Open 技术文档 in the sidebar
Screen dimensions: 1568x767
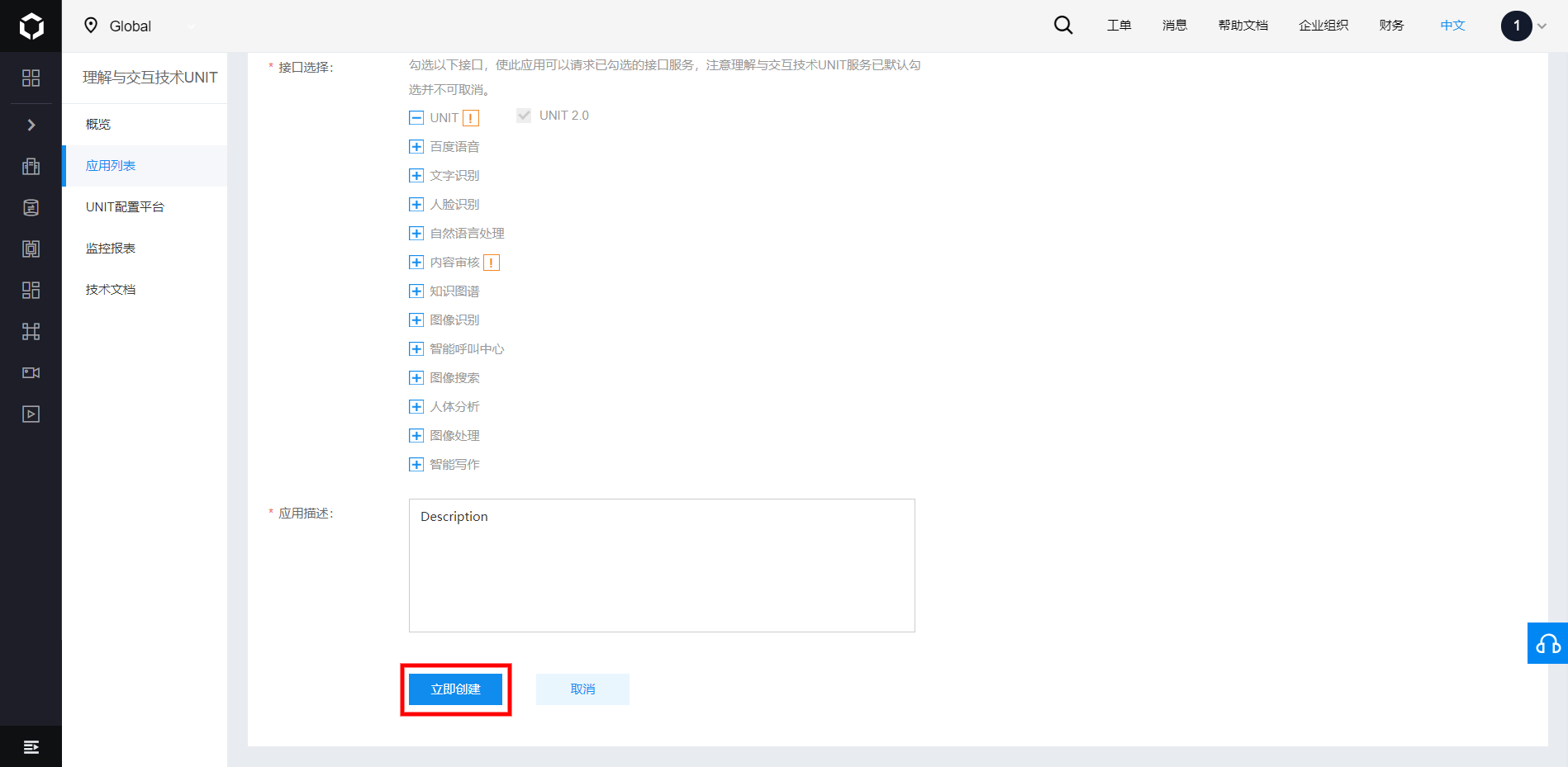pos(145,290)
